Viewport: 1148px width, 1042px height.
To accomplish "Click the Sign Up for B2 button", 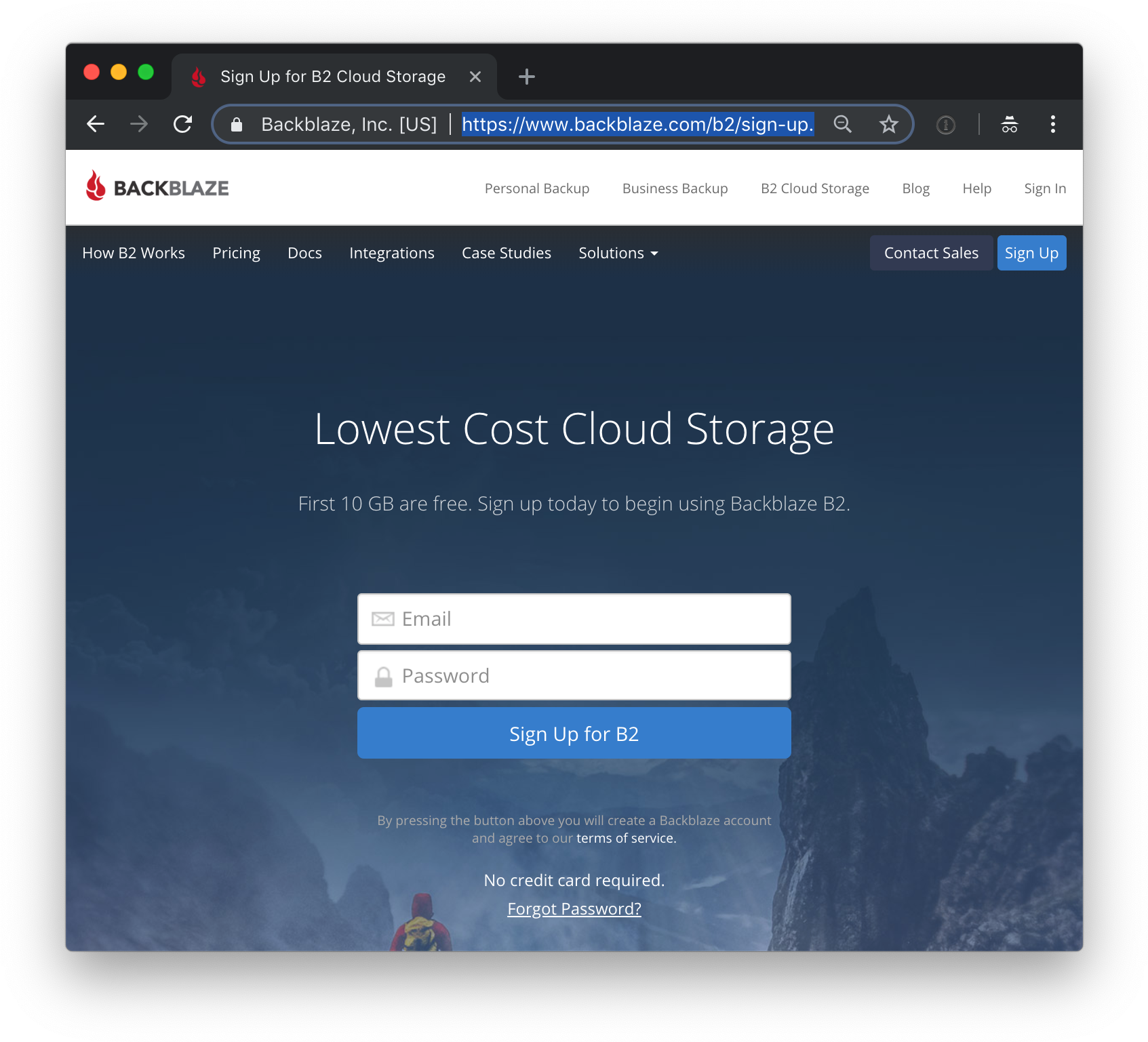I will (x=574, y=734).
